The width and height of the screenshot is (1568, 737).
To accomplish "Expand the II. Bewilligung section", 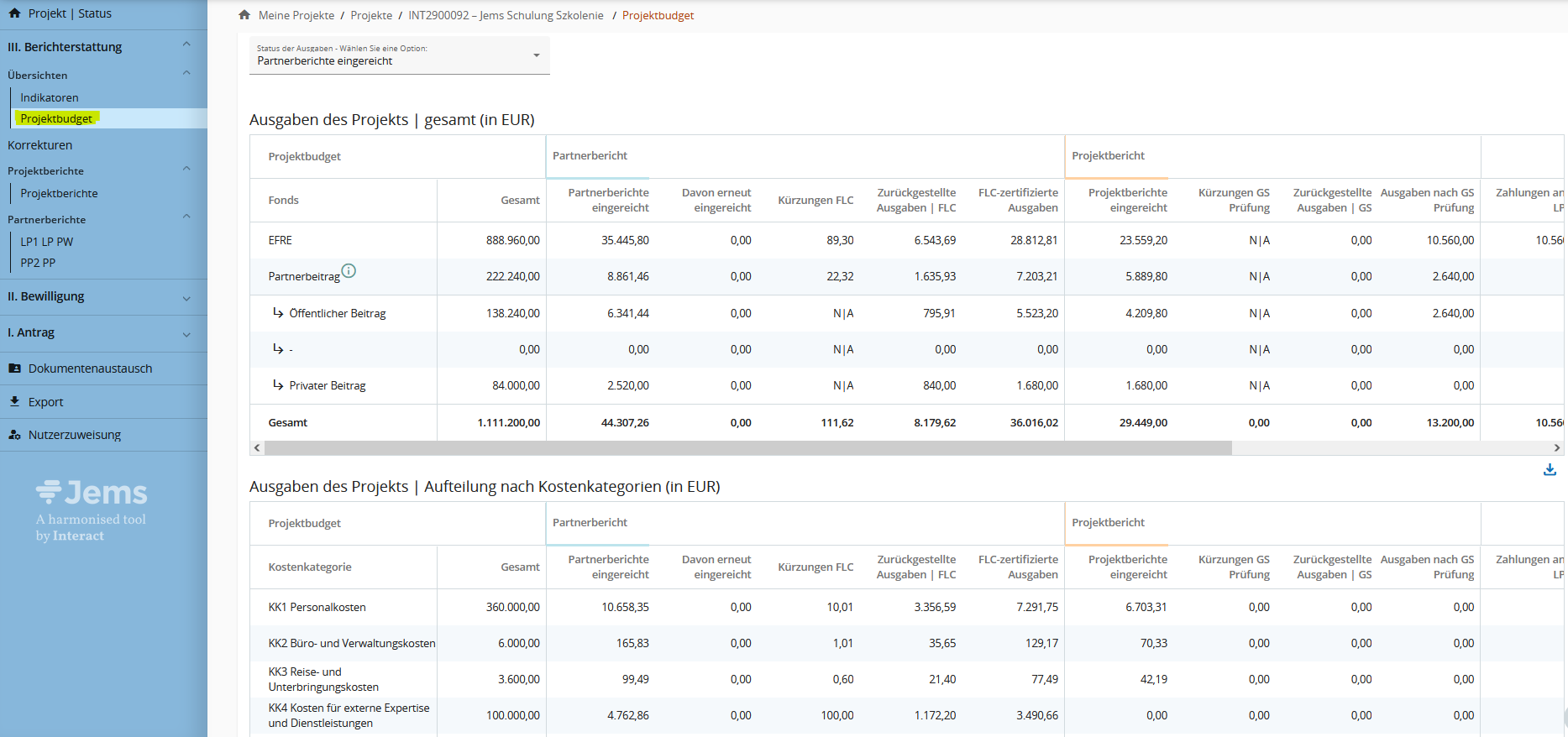I will (x=186, y=298).
